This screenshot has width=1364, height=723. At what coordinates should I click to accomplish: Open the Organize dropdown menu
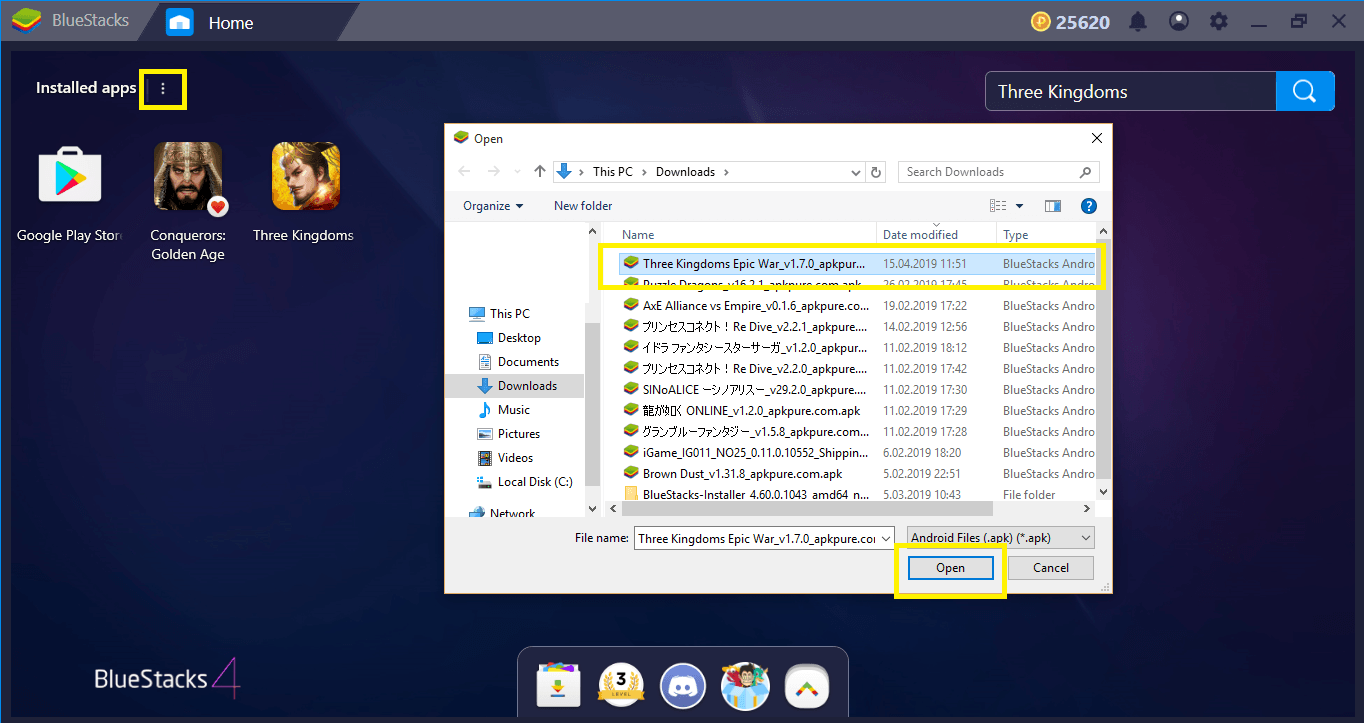point(493,206)
